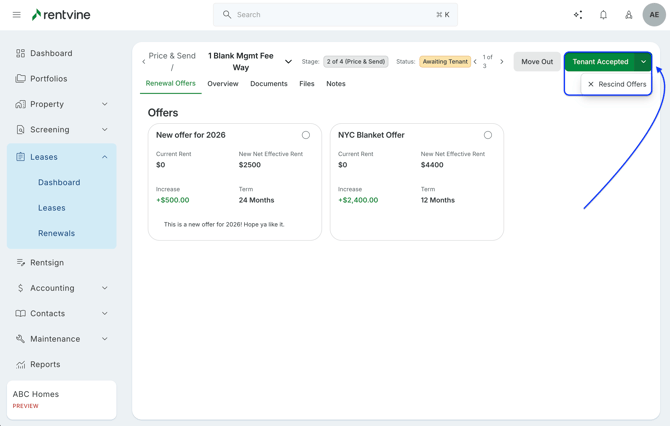Open the dropdown beside 1 Blank Mgmt Fee Way
670x426 pixels.
[x=288, y=62]
